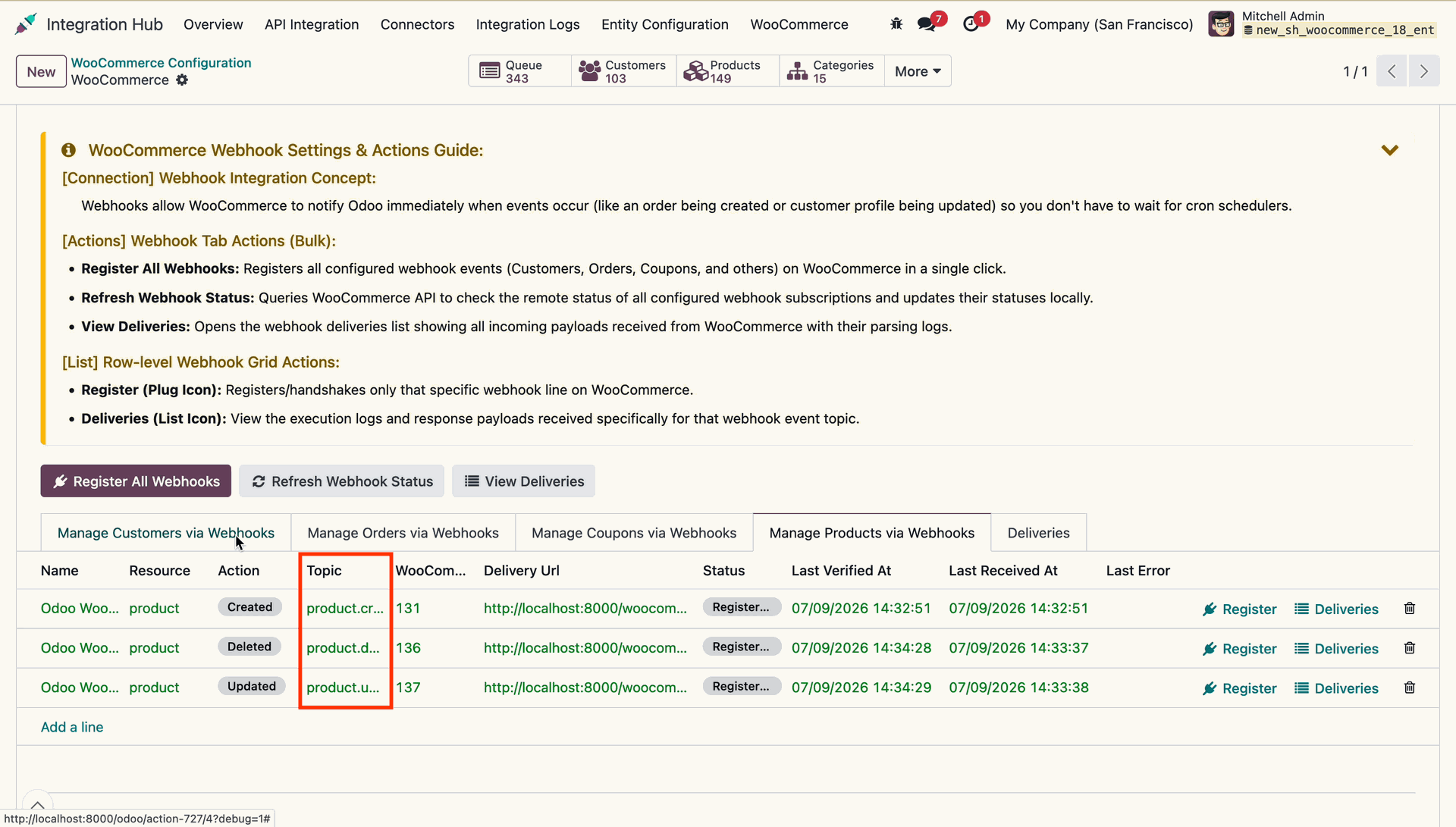Register the Updated product webhook row

click(x=1240, y=688)
